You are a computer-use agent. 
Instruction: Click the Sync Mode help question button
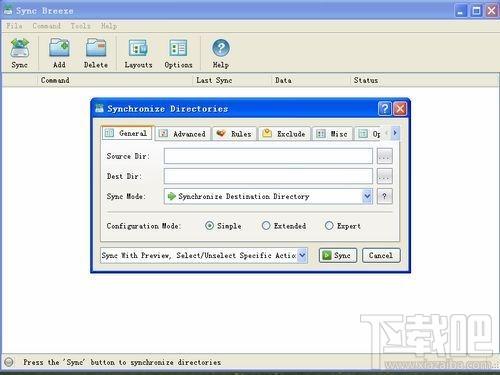click(384, 196)
